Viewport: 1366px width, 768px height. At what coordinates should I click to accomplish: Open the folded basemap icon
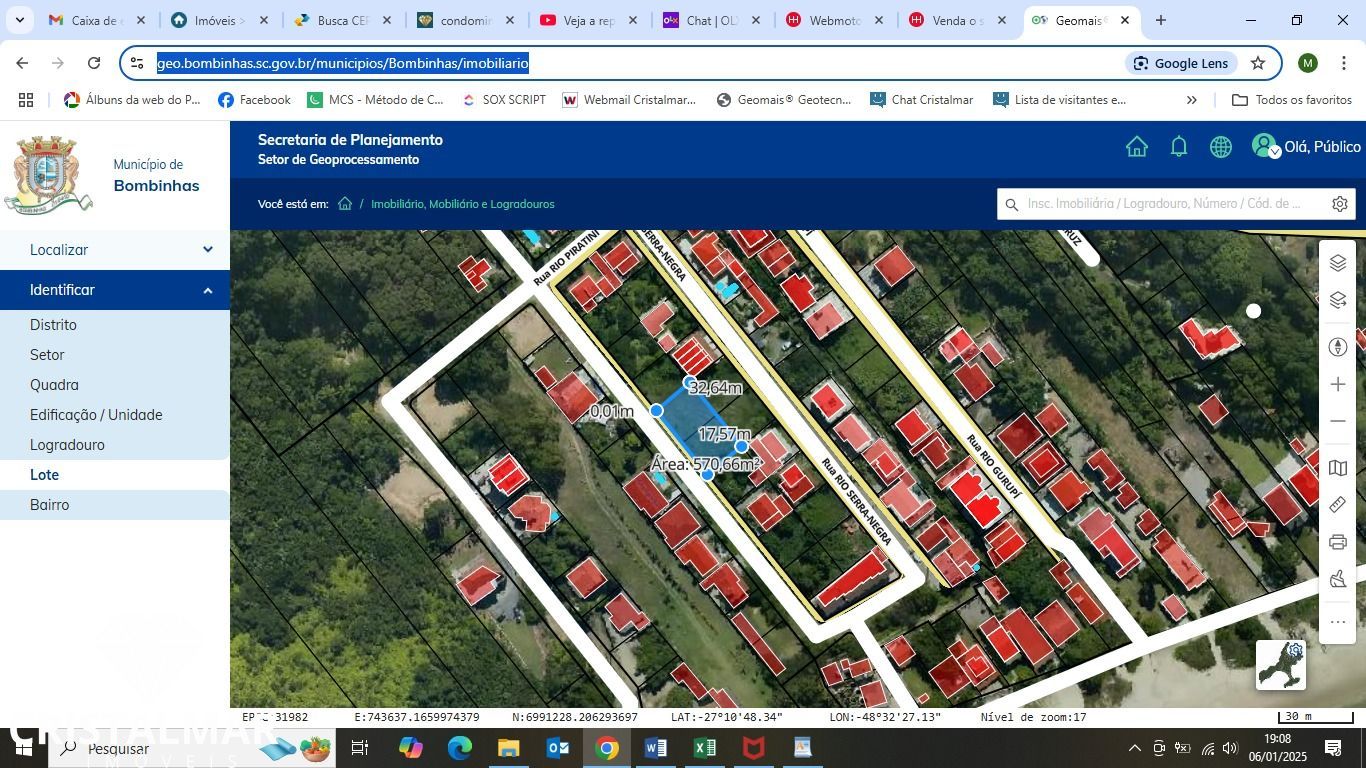click(1338, 468)
